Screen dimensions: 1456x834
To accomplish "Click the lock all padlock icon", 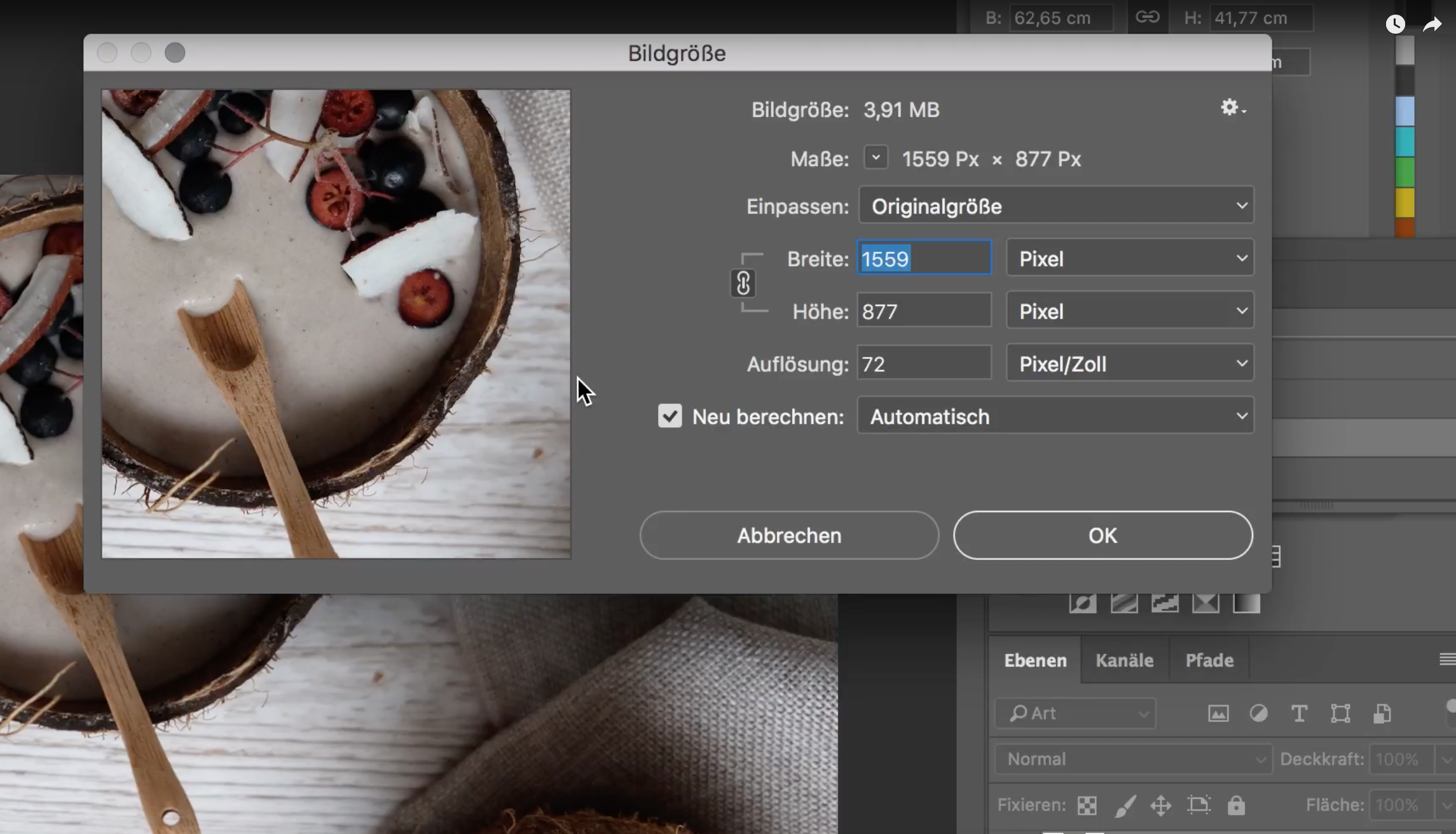I will click(x=1236, y=805).
